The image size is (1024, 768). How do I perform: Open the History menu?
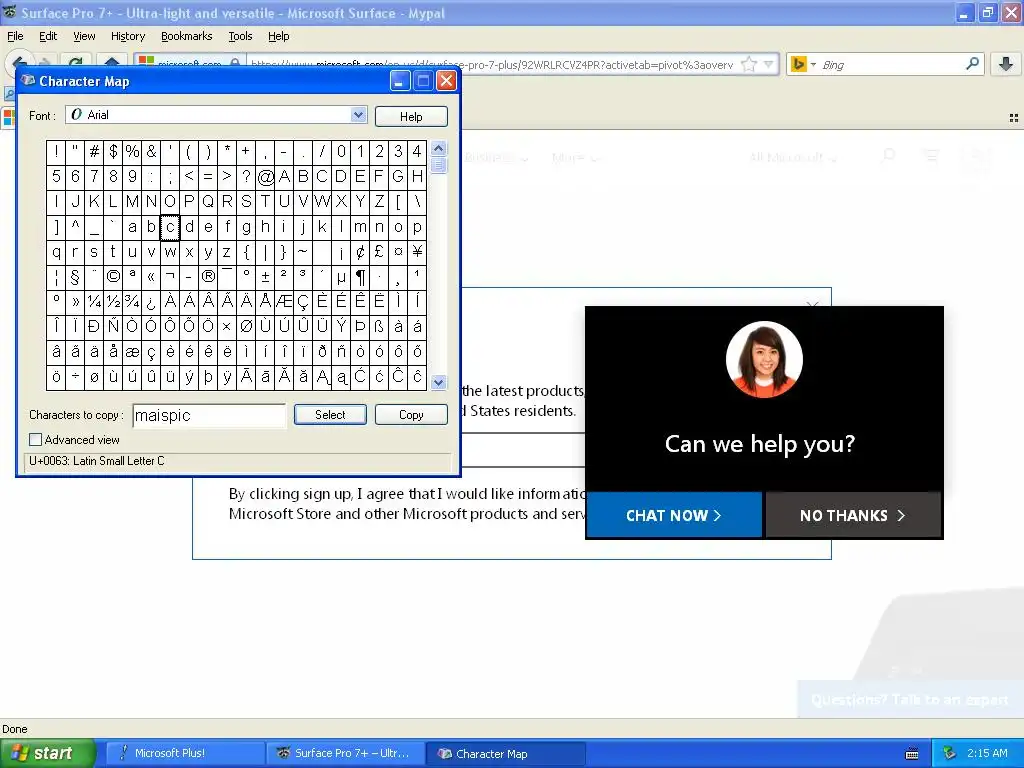(x=128, y=37)
